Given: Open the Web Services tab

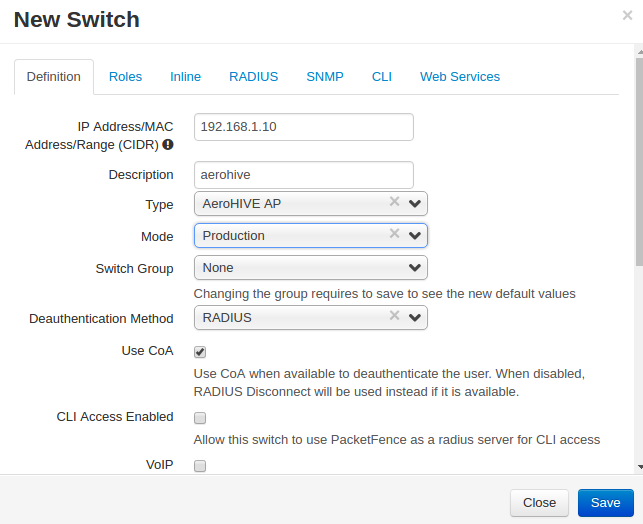Looking at the screenshot, I should click(460, 77).
